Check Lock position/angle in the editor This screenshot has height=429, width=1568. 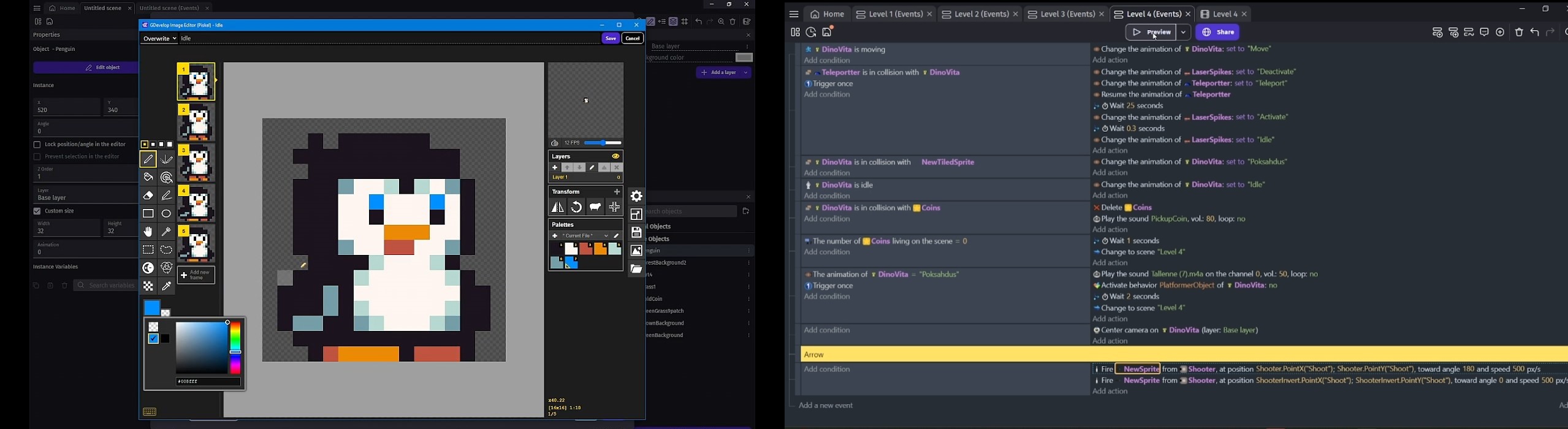pos(37,145)
